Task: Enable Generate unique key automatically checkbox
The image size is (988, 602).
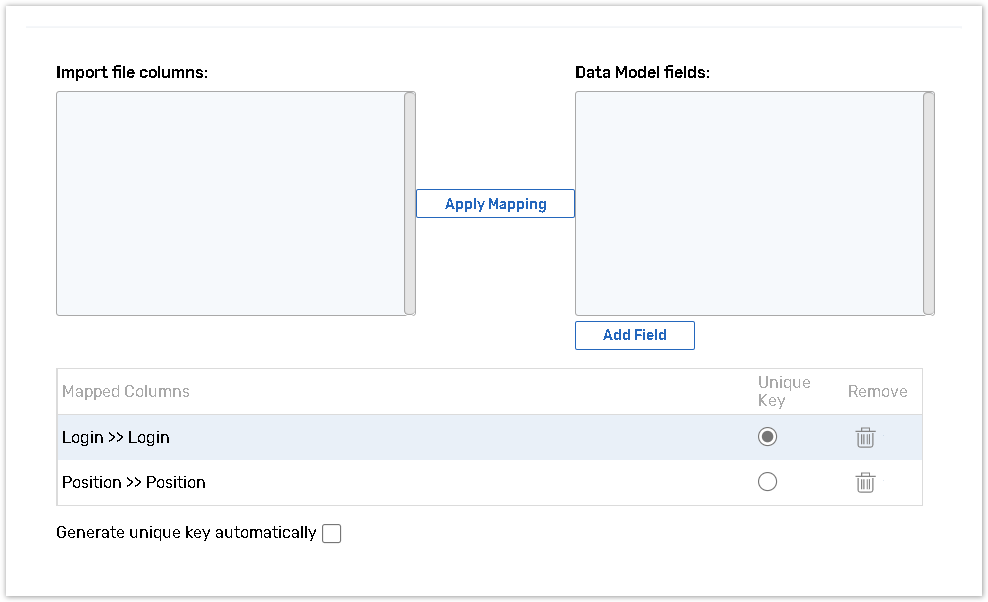Action: tap(332, 533)
